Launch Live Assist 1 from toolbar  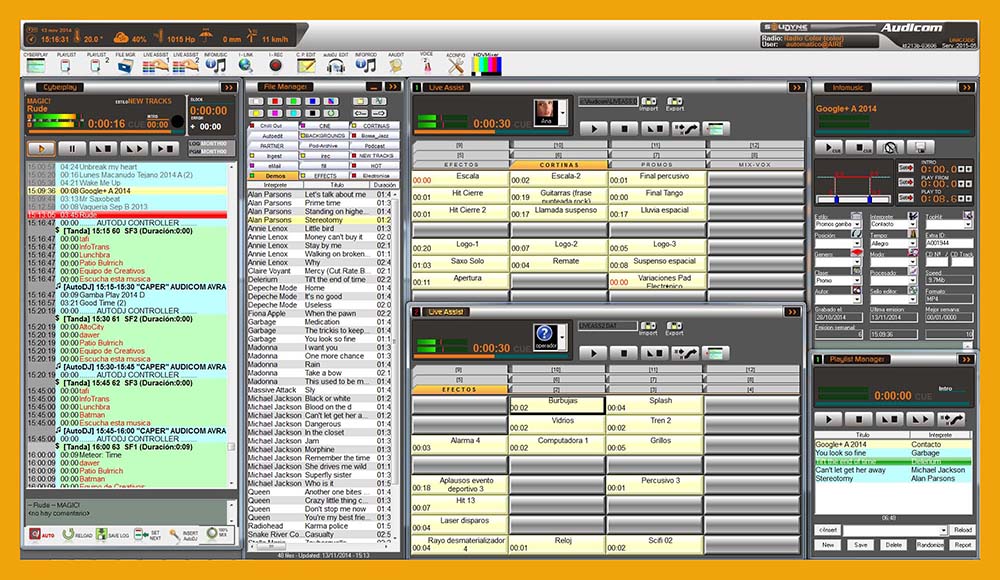[x=155, y=65]
